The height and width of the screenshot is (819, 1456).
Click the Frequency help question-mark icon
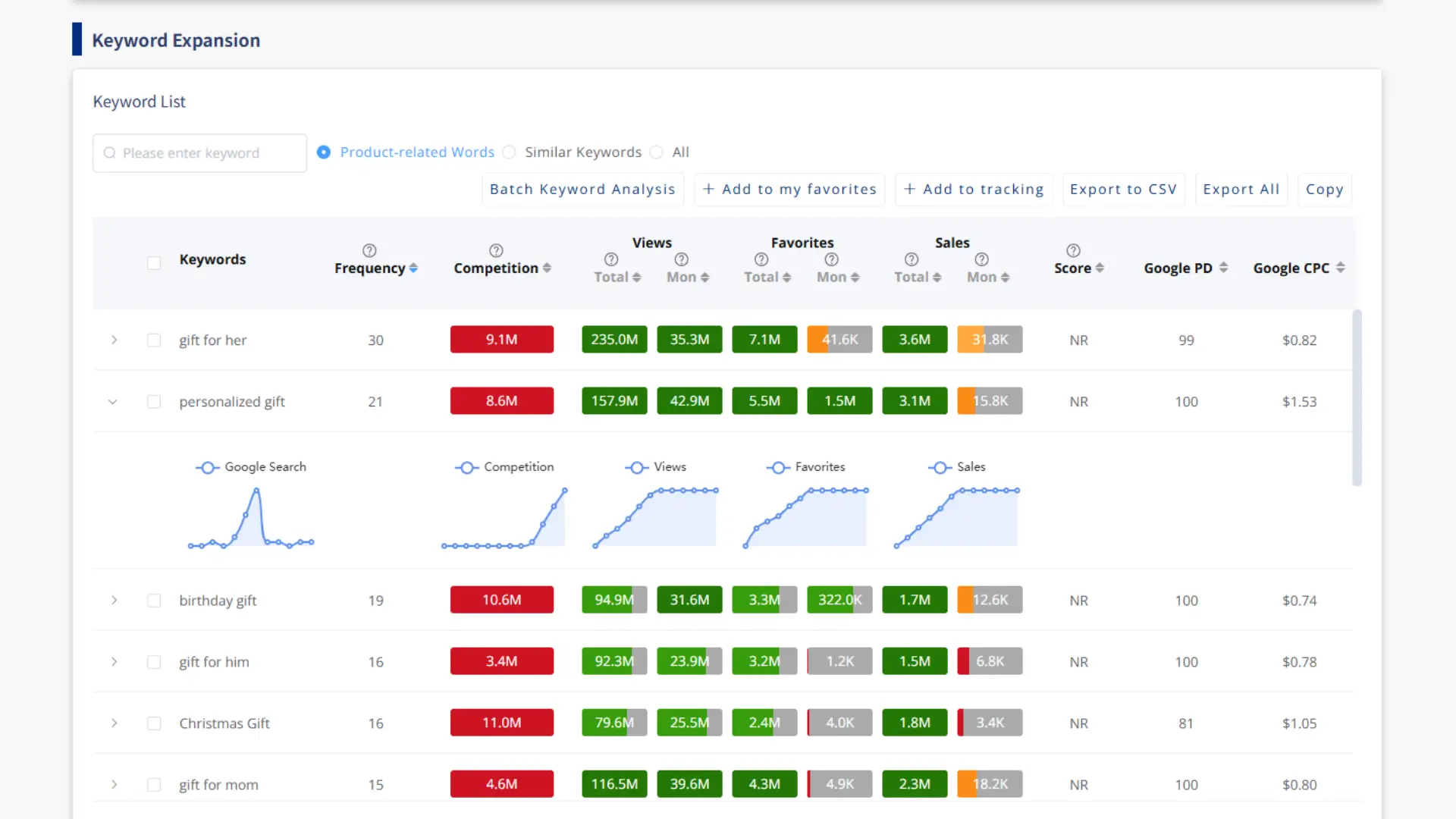click(x=369, y=250)
